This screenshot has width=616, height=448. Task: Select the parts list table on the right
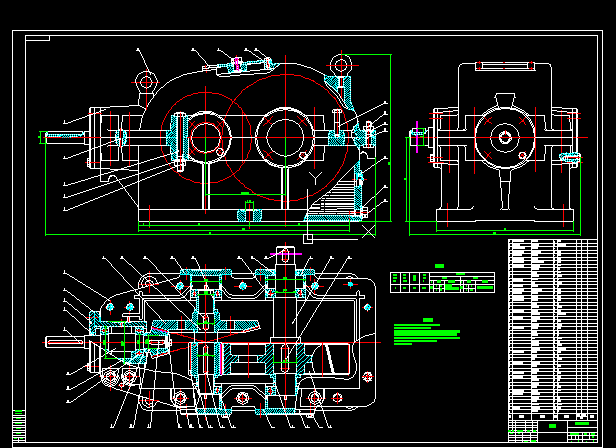point(553,329)
